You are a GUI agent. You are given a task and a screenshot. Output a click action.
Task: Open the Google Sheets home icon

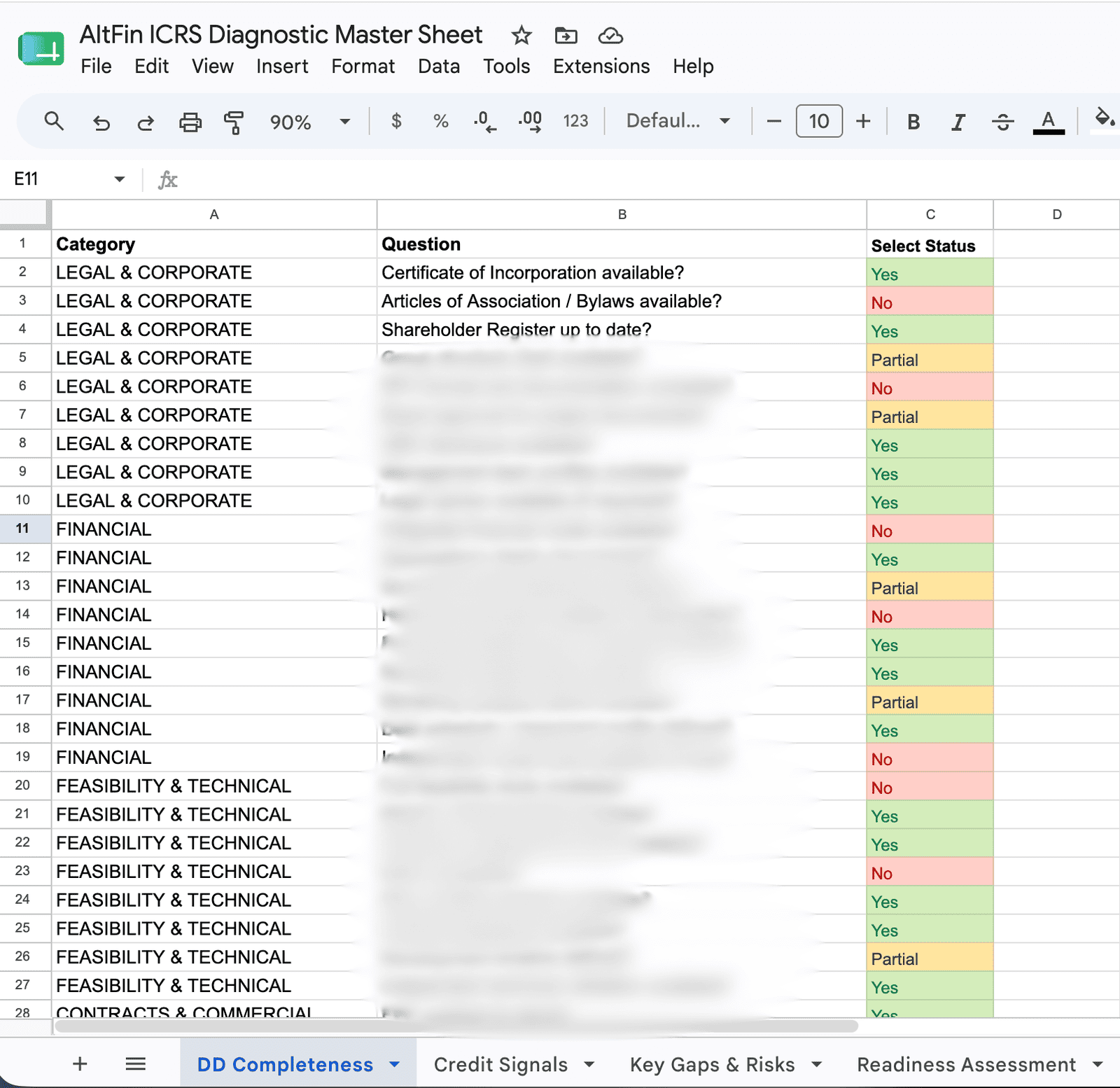41,50
